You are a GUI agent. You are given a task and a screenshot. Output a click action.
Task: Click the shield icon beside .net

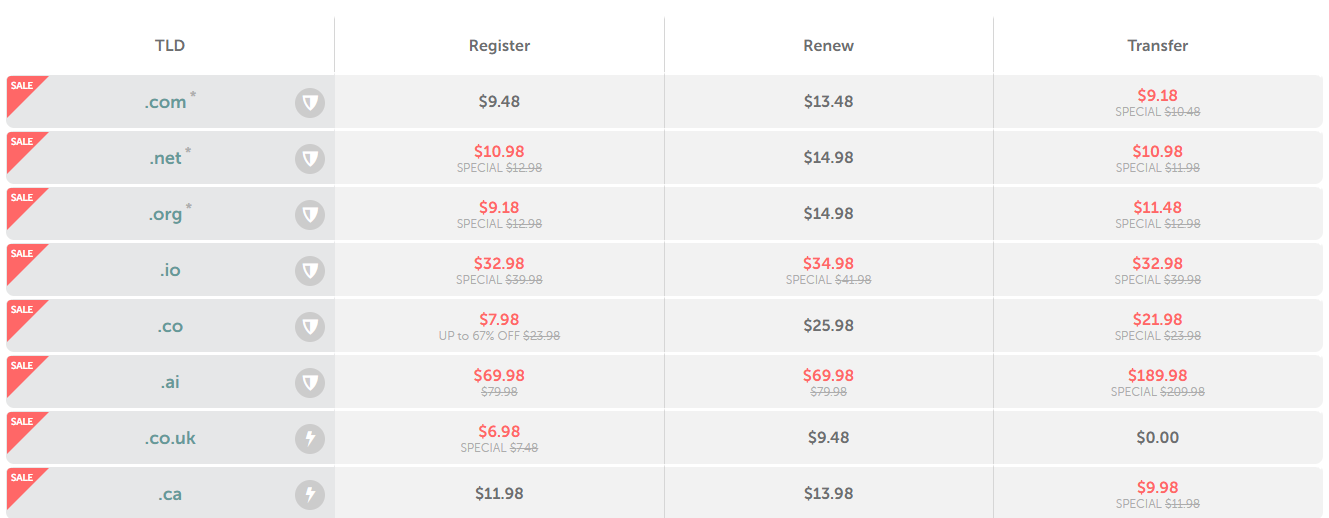tap(310, 158)
